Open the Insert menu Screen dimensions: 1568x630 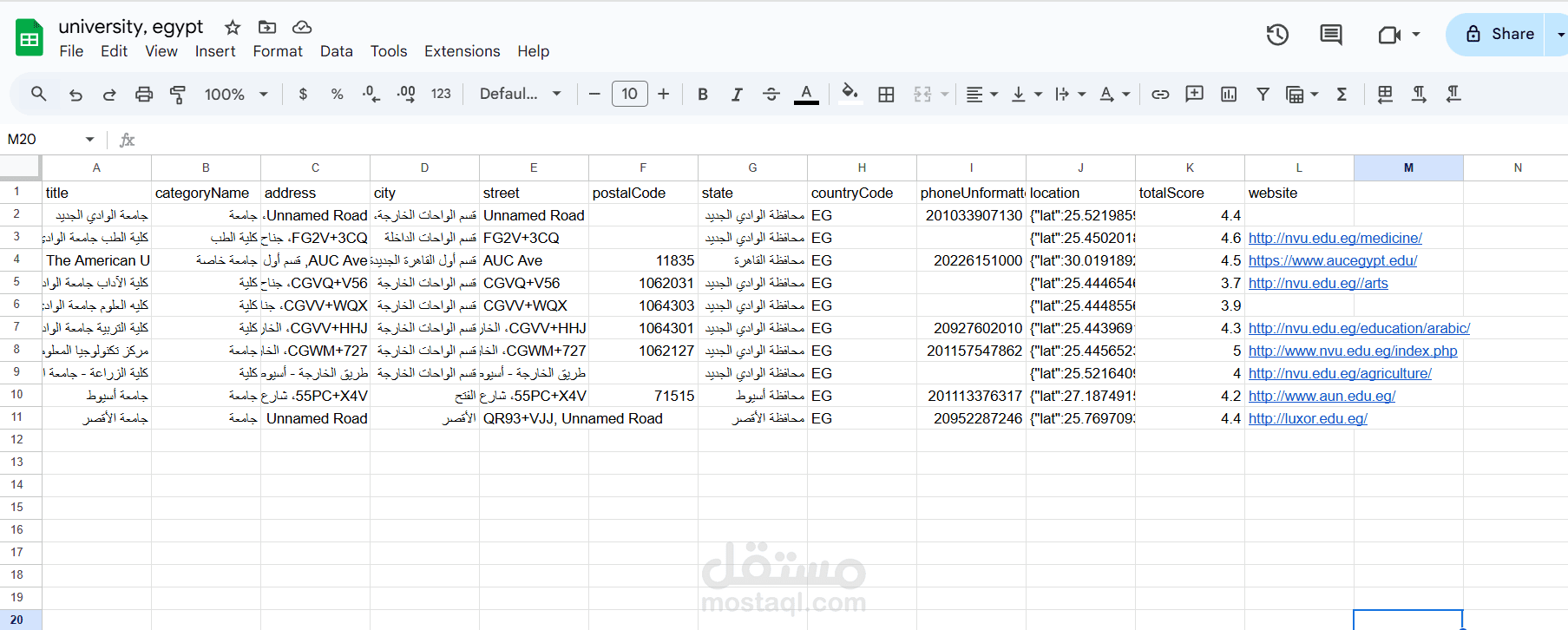pyautogui.click(x=215, y=51)
